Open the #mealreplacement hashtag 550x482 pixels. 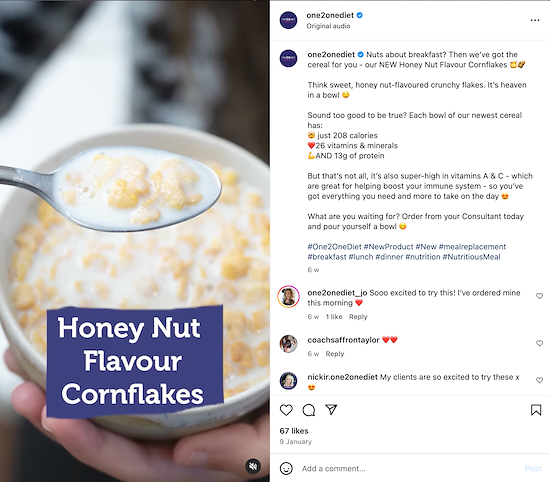tap(472, 247)
